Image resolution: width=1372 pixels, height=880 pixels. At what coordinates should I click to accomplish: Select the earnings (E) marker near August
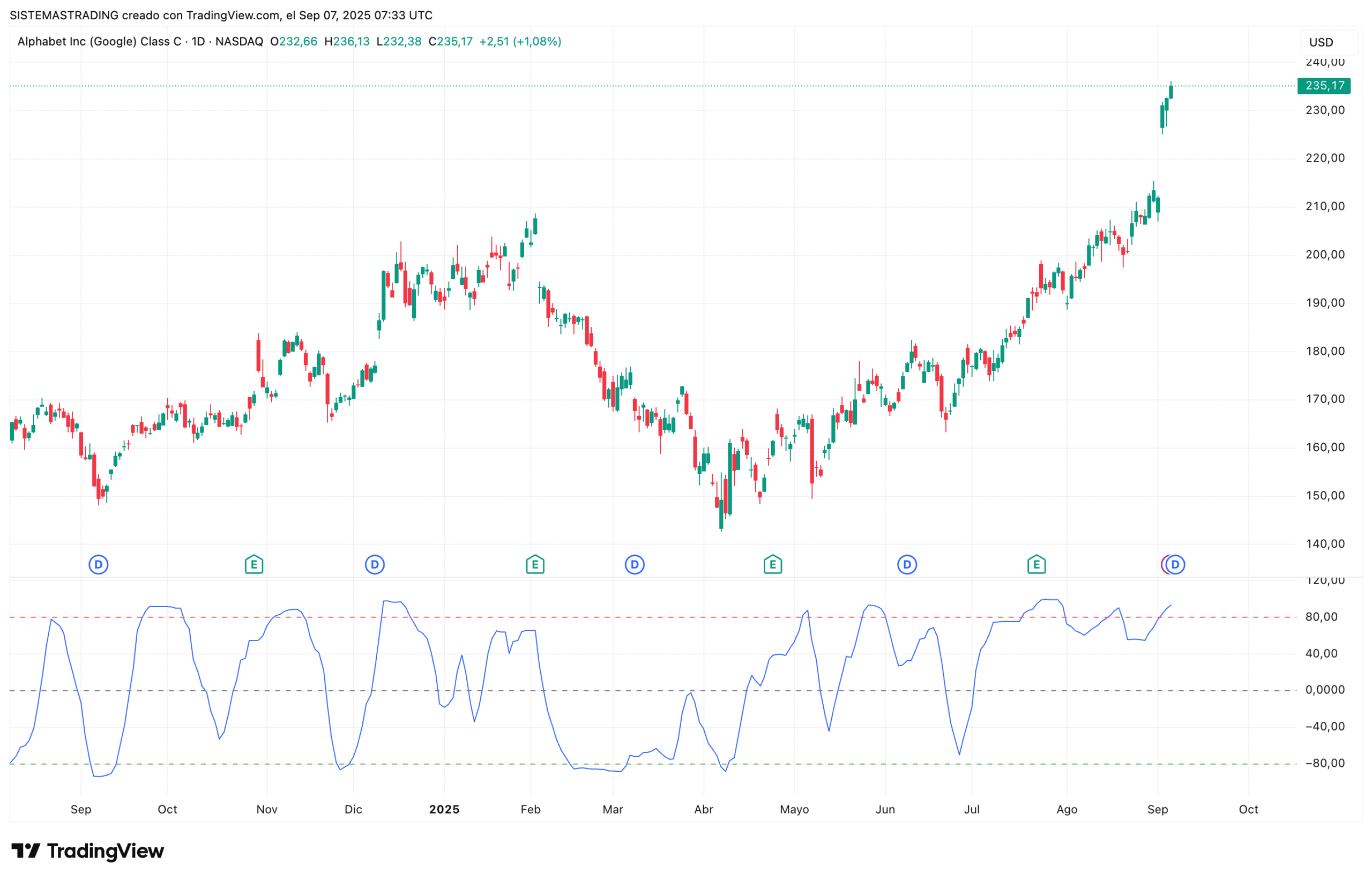point(1037,564)
